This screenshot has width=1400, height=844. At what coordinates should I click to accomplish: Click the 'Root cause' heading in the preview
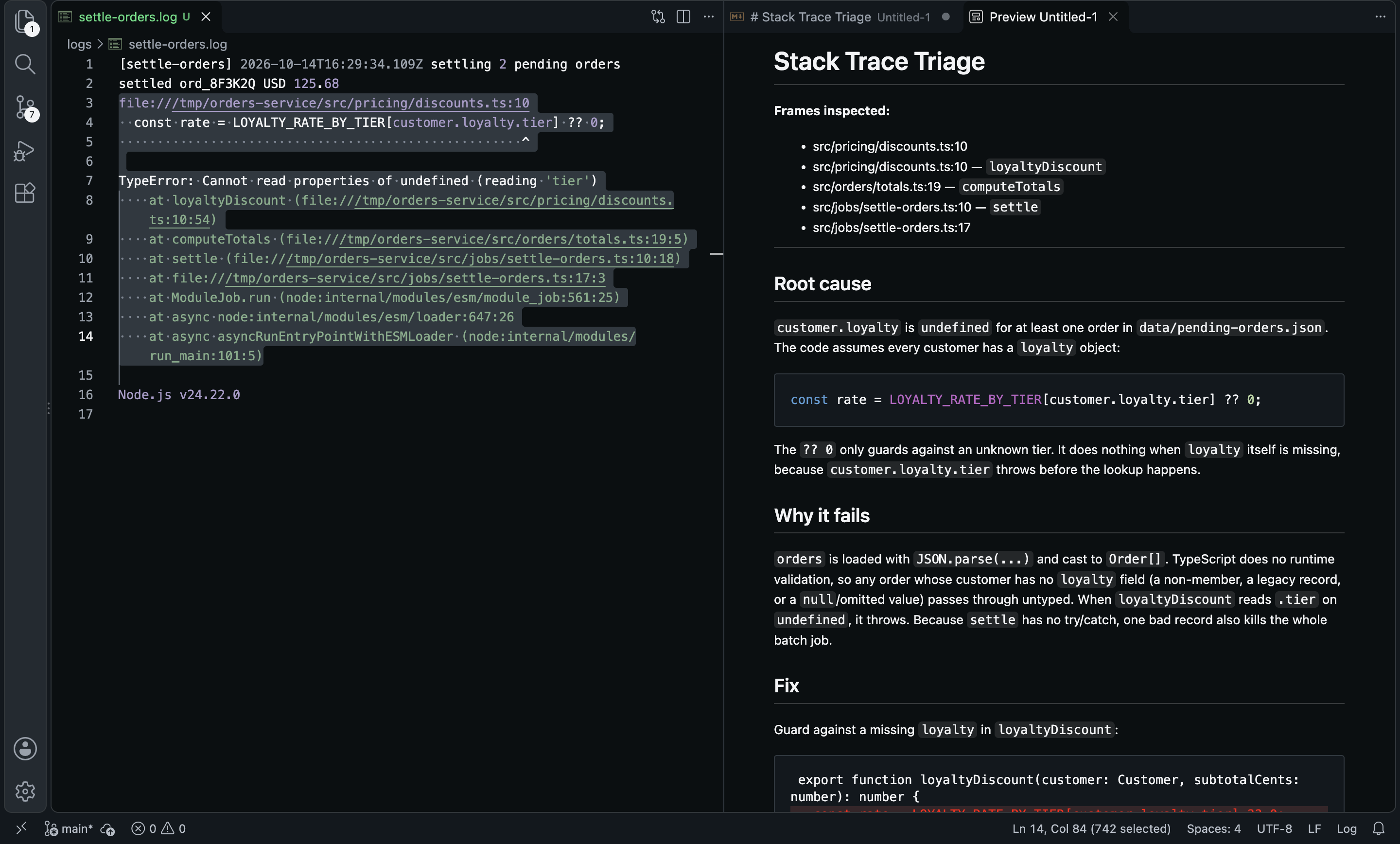pyautogui.click(x=822, y=283)
